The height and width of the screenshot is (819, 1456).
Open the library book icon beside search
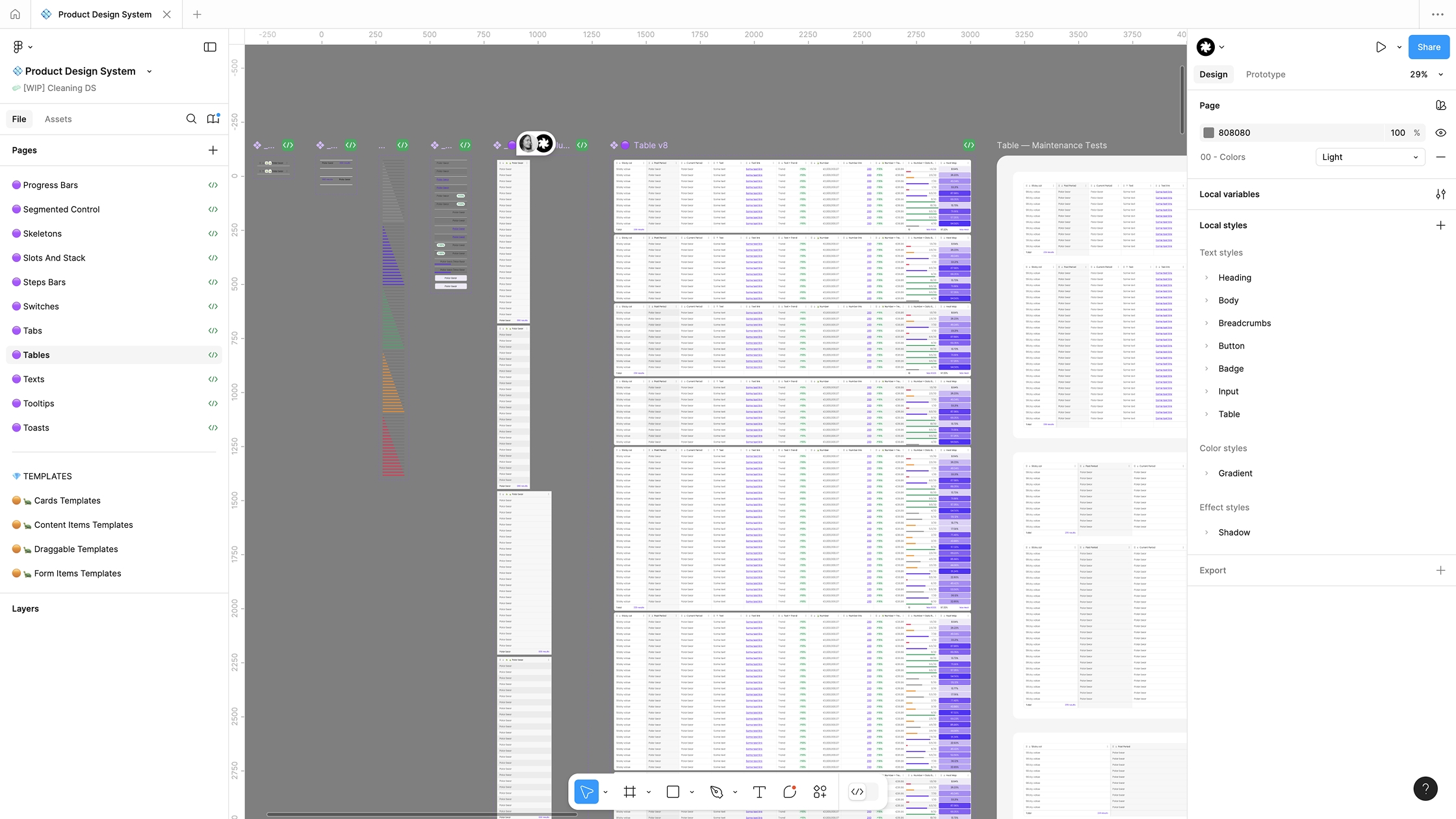point(213,119)
